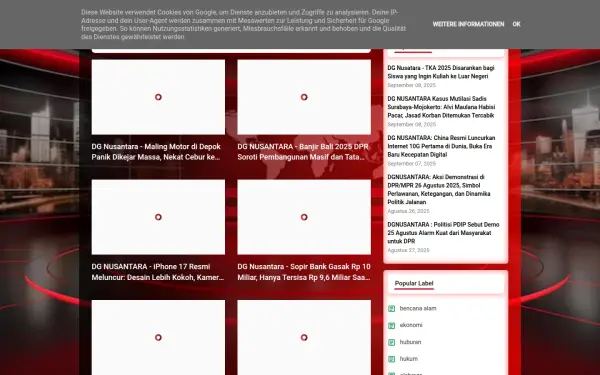This screenshot has width=600, height=375.
Task: Open Banjir Bali 2025 article thumbnail
Action: pyautogui.click(x=304, y=97)
